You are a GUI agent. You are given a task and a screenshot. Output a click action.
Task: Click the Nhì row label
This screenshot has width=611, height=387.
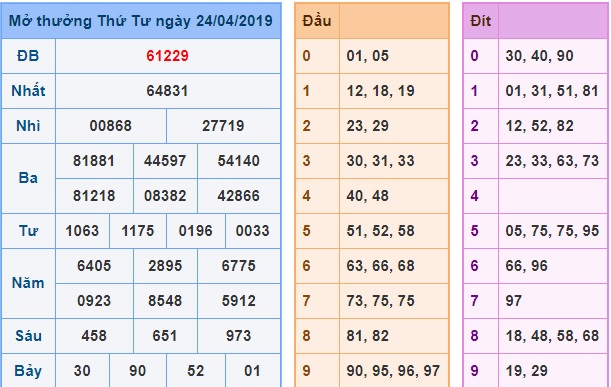point(28,126)
